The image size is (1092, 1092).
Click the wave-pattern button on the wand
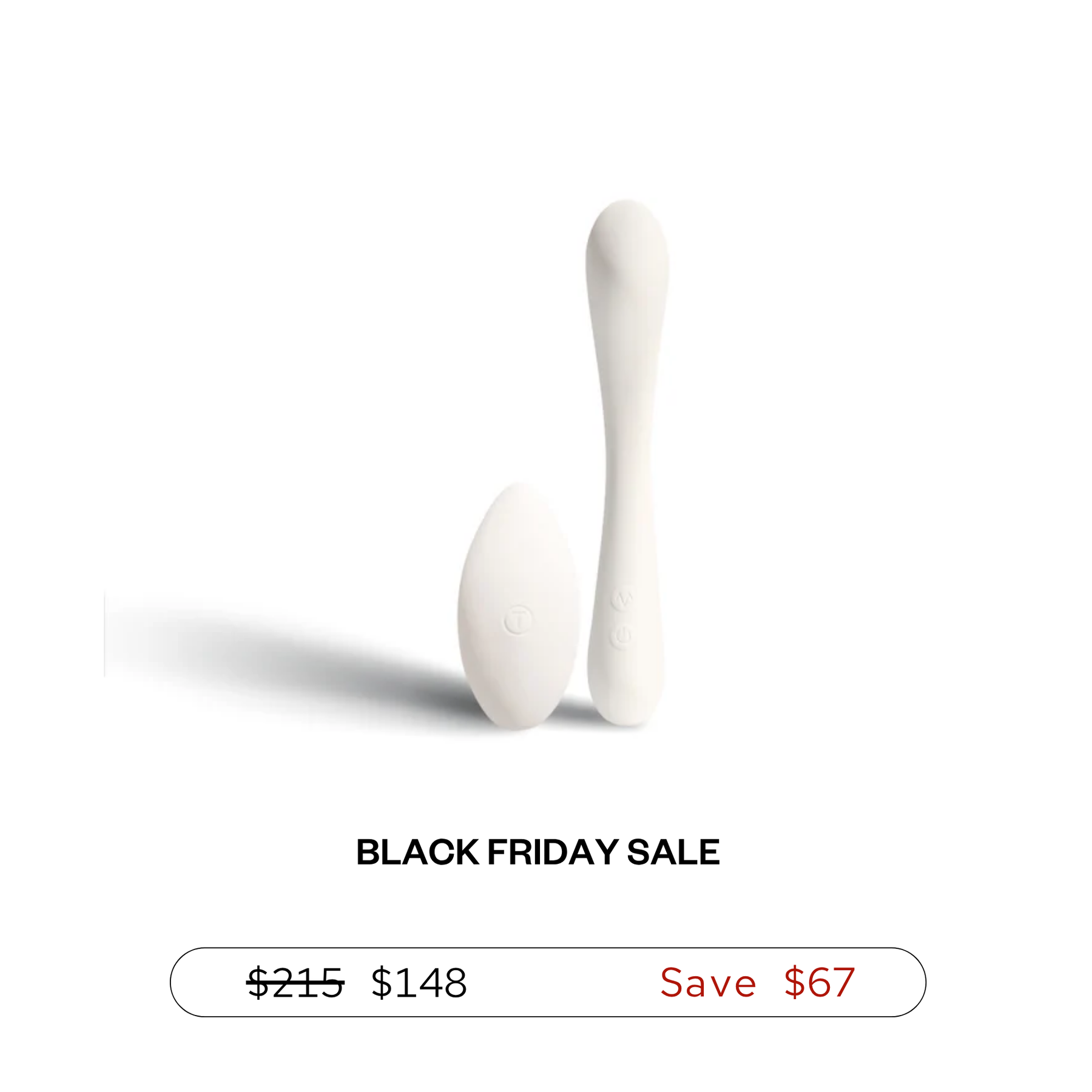(x=622, y=599)
